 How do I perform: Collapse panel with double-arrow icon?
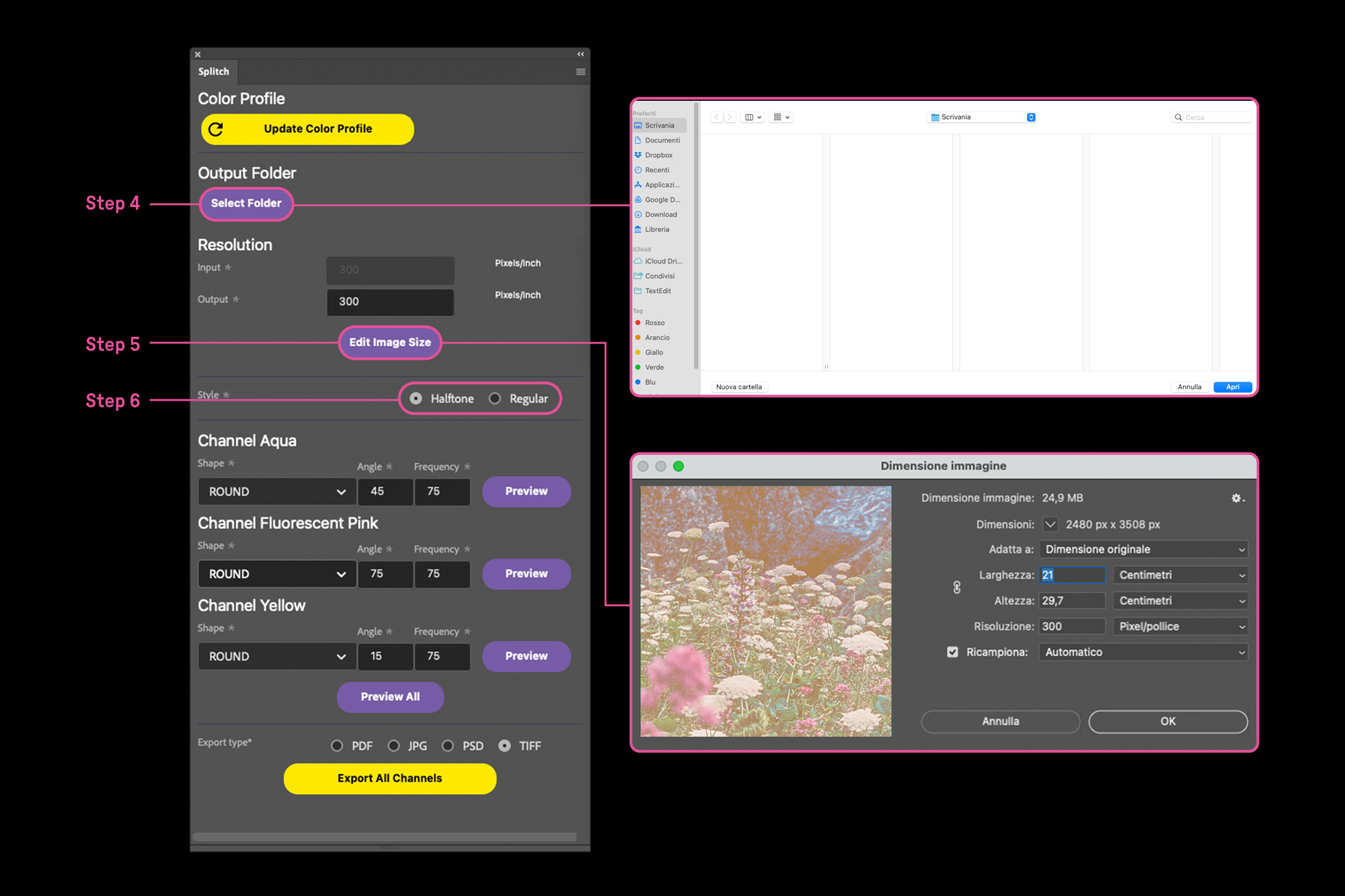pos(580,54)
